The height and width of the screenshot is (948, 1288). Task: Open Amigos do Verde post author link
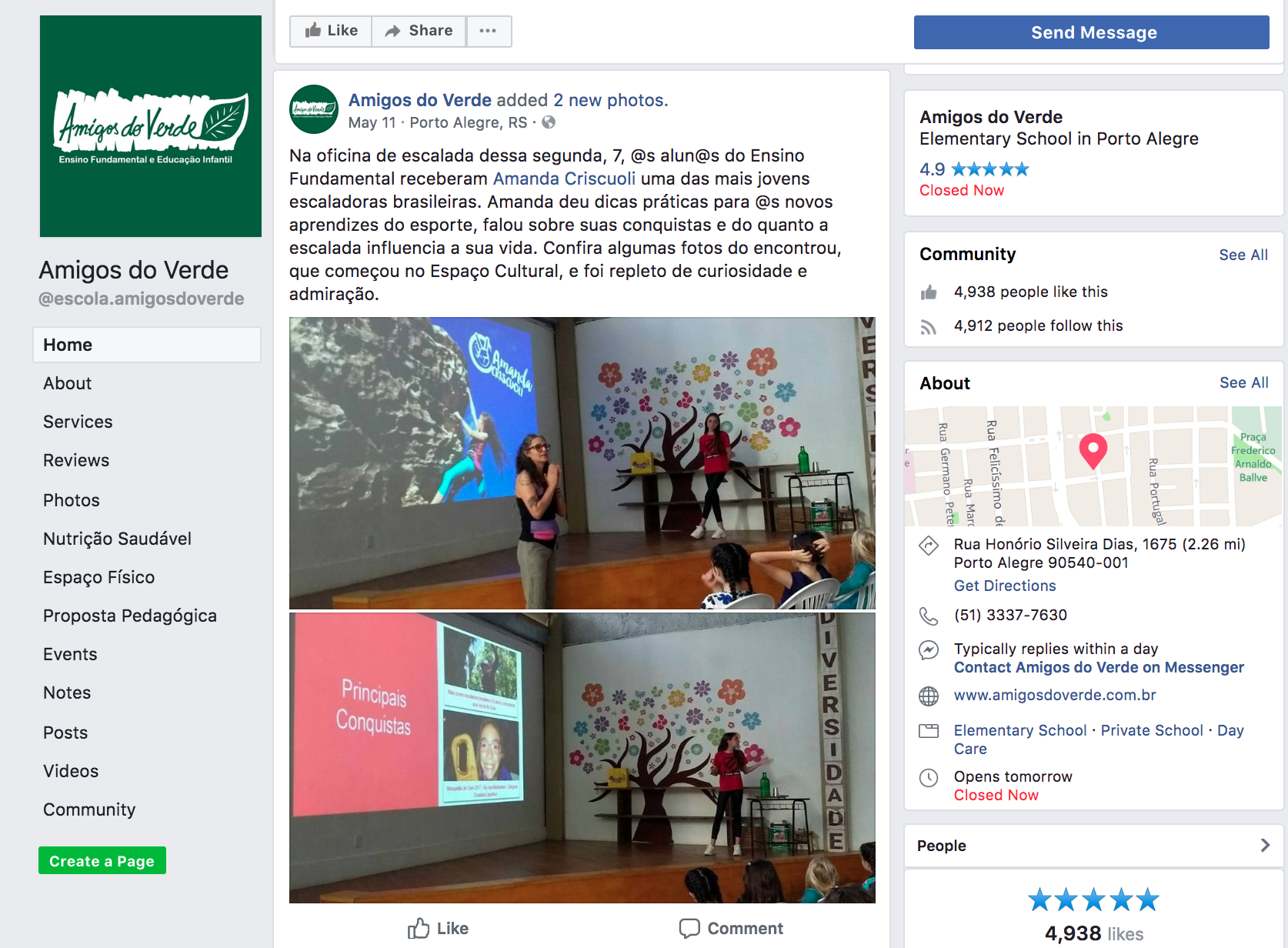coord(420,100)
